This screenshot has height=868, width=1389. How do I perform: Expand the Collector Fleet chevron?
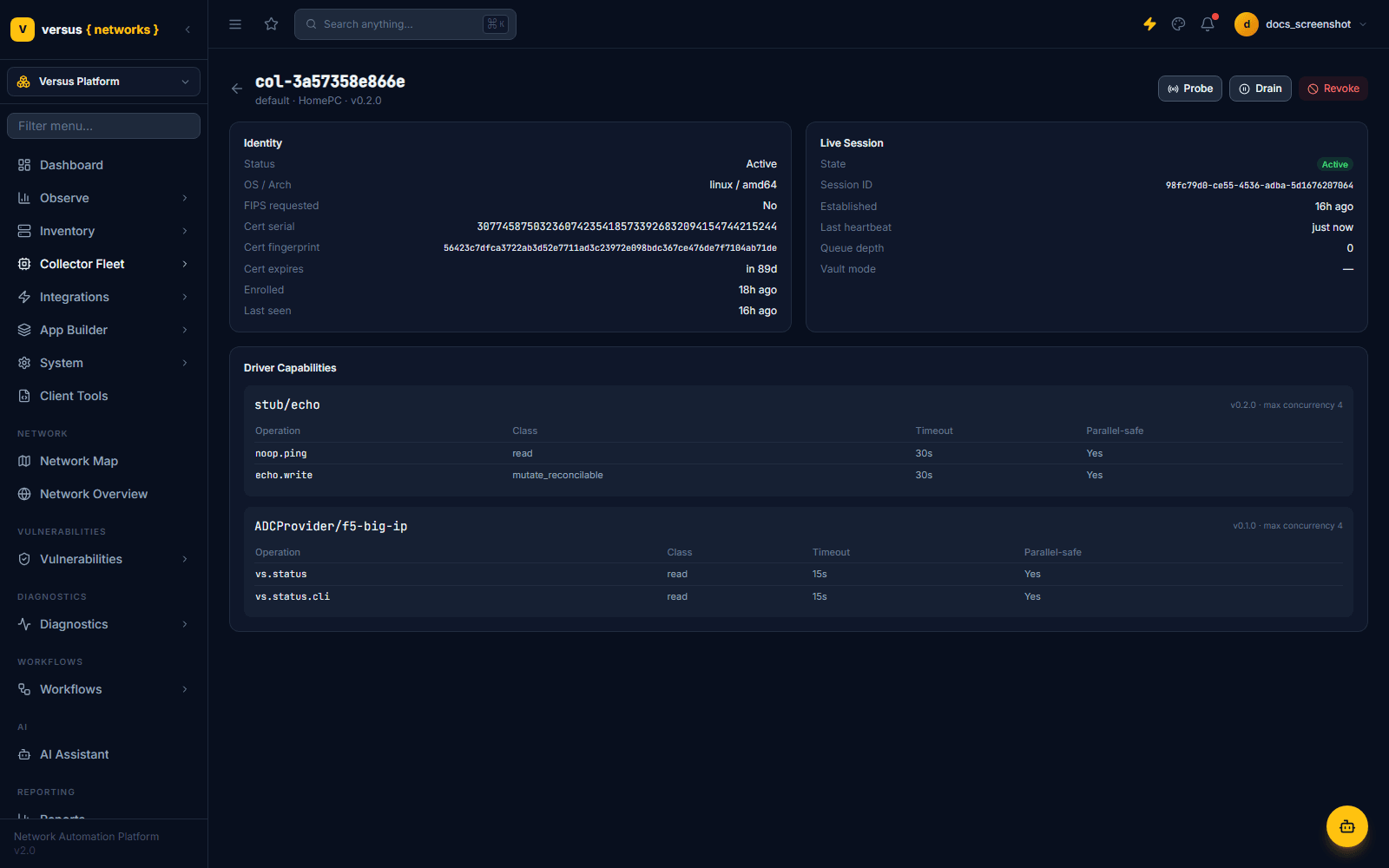tap(185, 264)
